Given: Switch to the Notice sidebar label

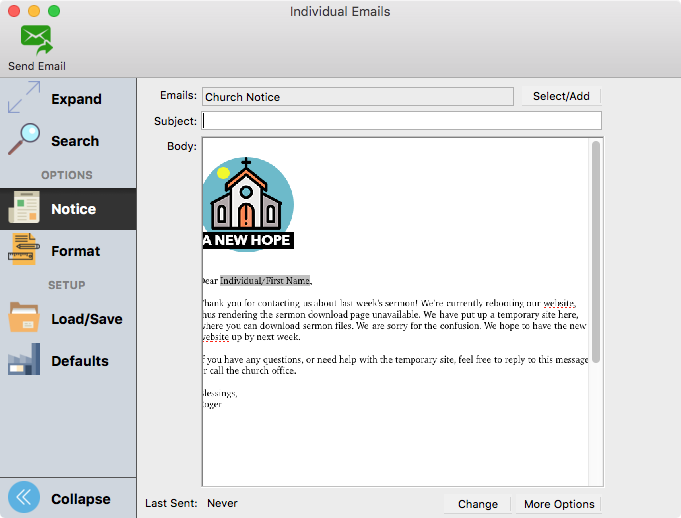Looking at the screenshot, I should pyautogui.click(x=74, y=209).
